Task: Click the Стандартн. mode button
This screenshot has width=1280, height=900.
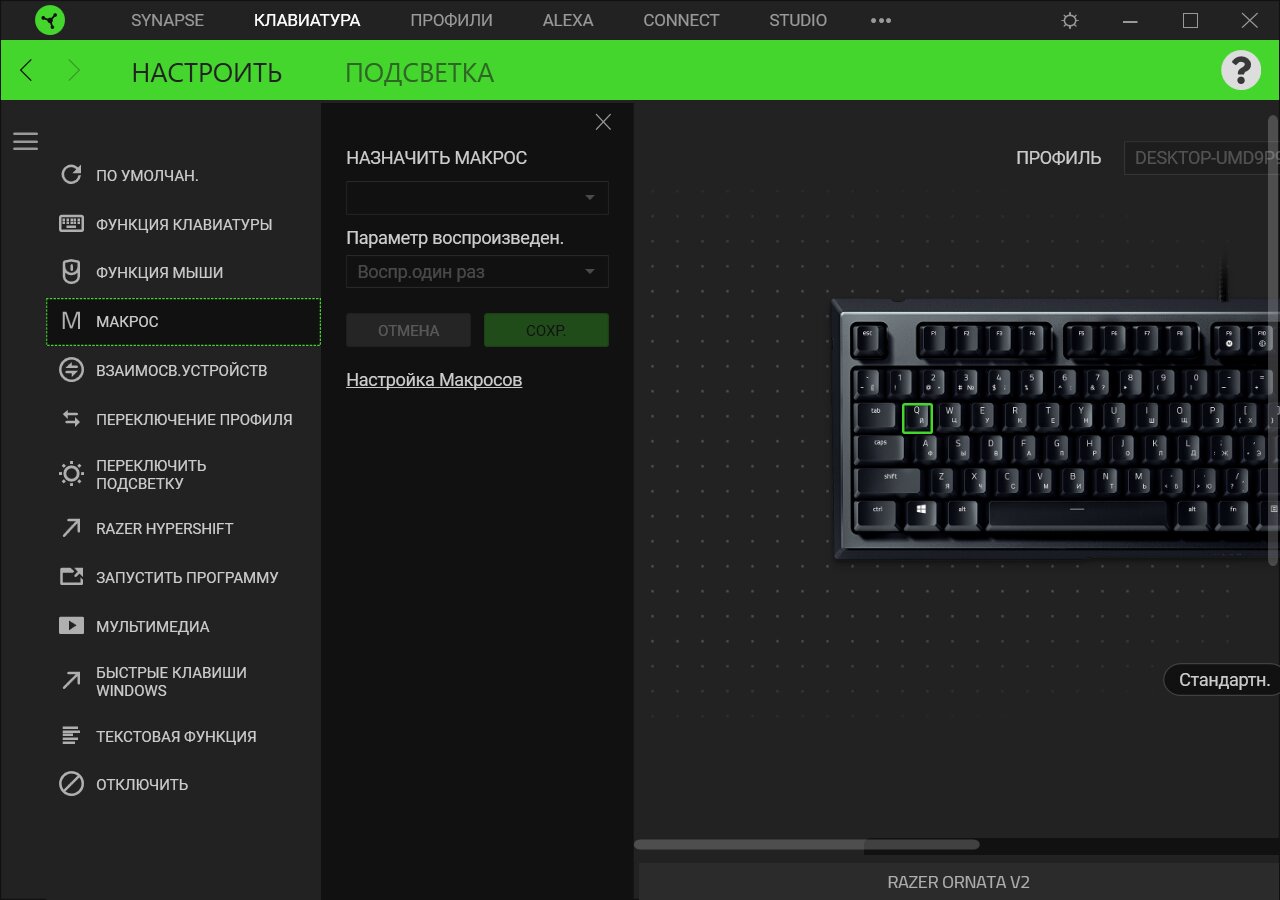Action: 1222,680
